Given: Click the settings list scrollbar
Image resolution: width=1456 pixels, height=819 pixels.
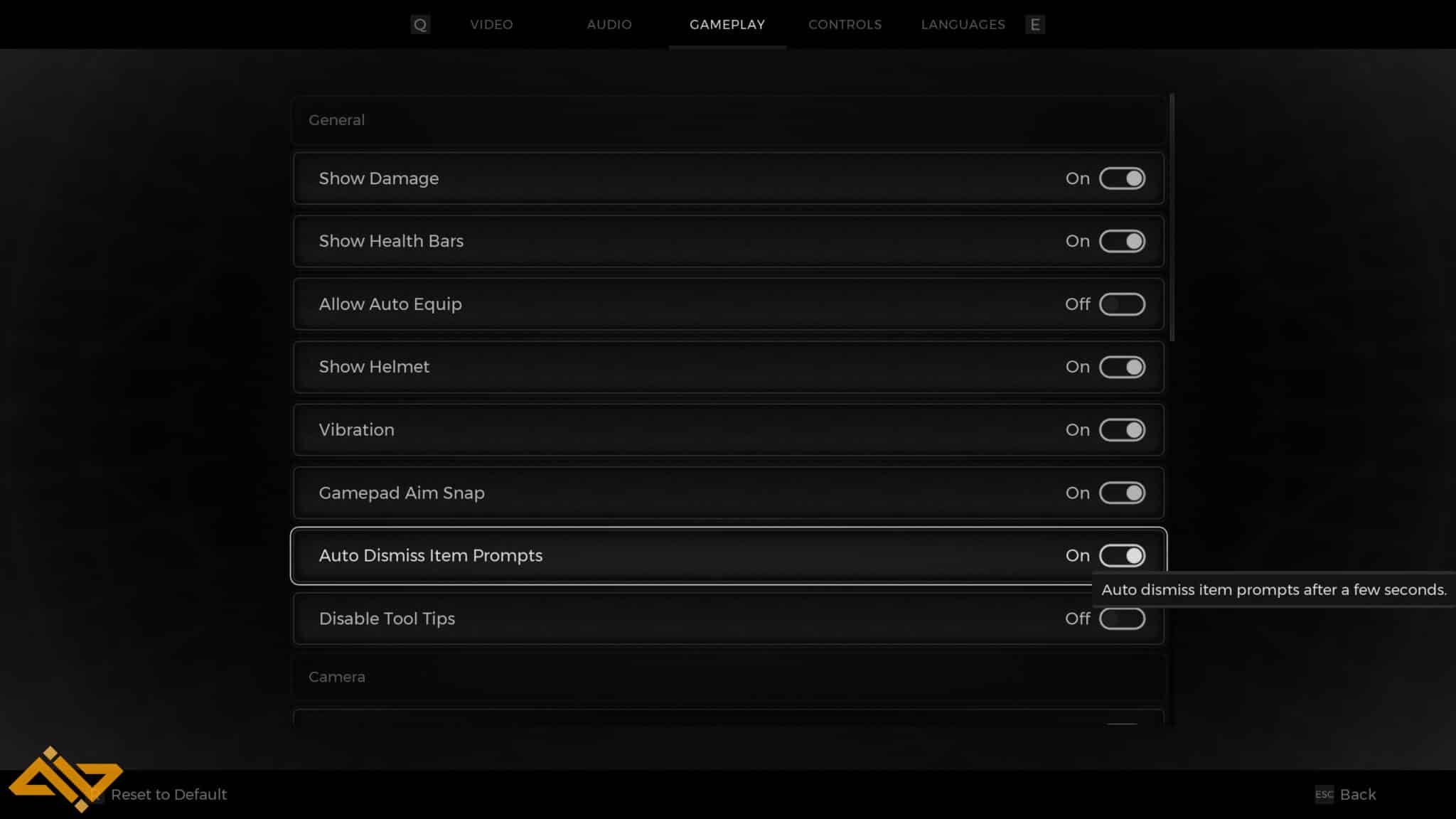Looking at the screenshot, I should point(1172,218).
